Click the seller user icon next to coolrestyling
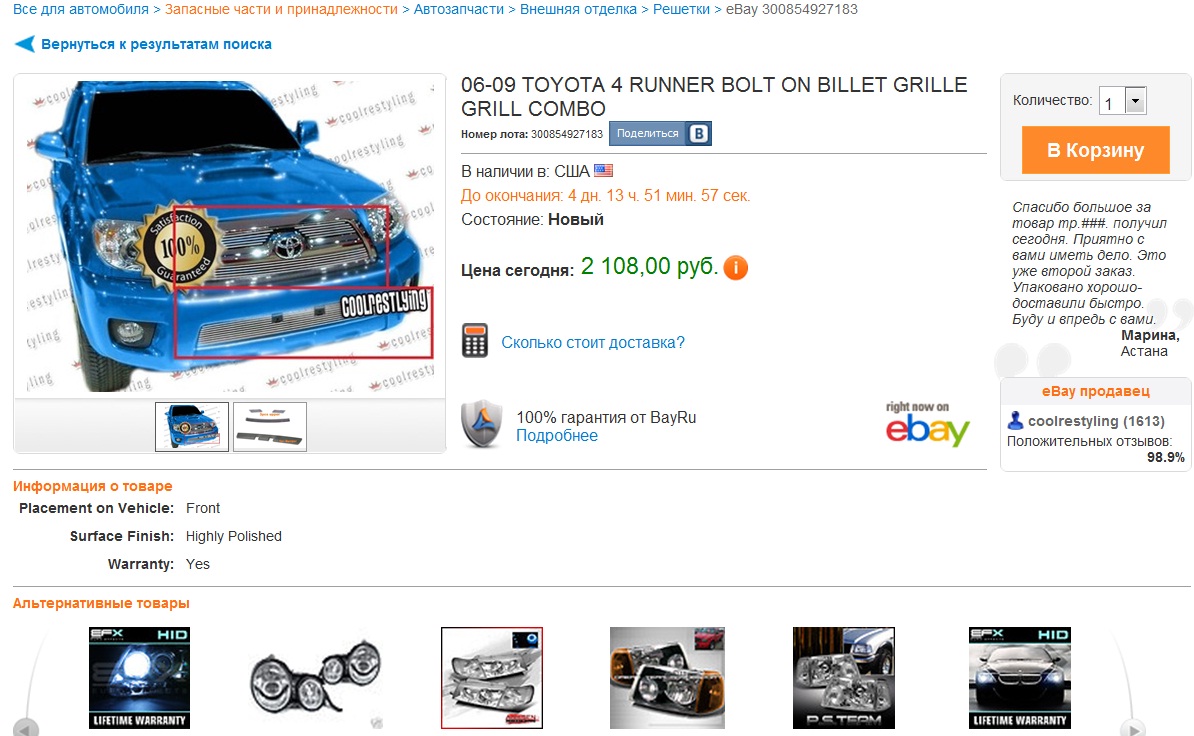The height and width of the screenshot is (736, 1194). click(x=1015, y=420)
